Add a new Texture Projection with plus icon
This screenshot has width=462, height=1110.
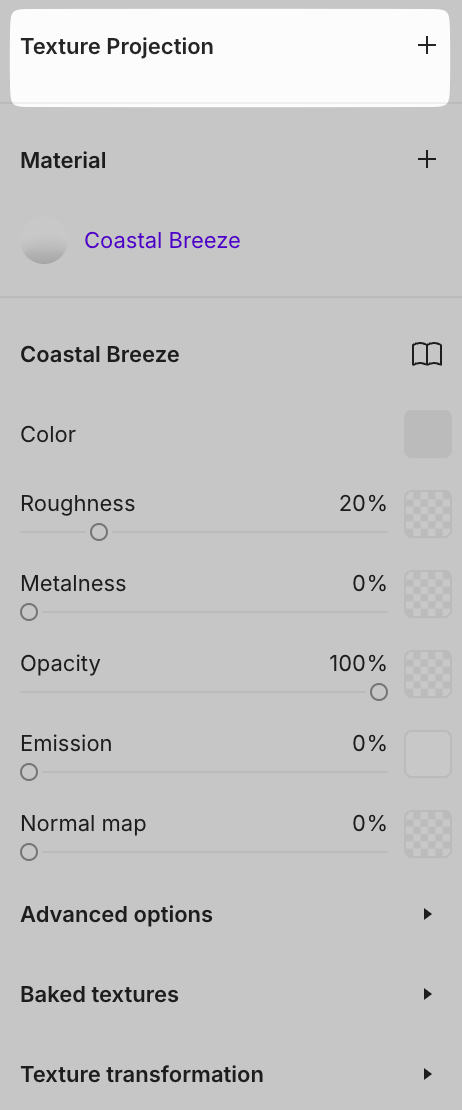coord(427,45)
